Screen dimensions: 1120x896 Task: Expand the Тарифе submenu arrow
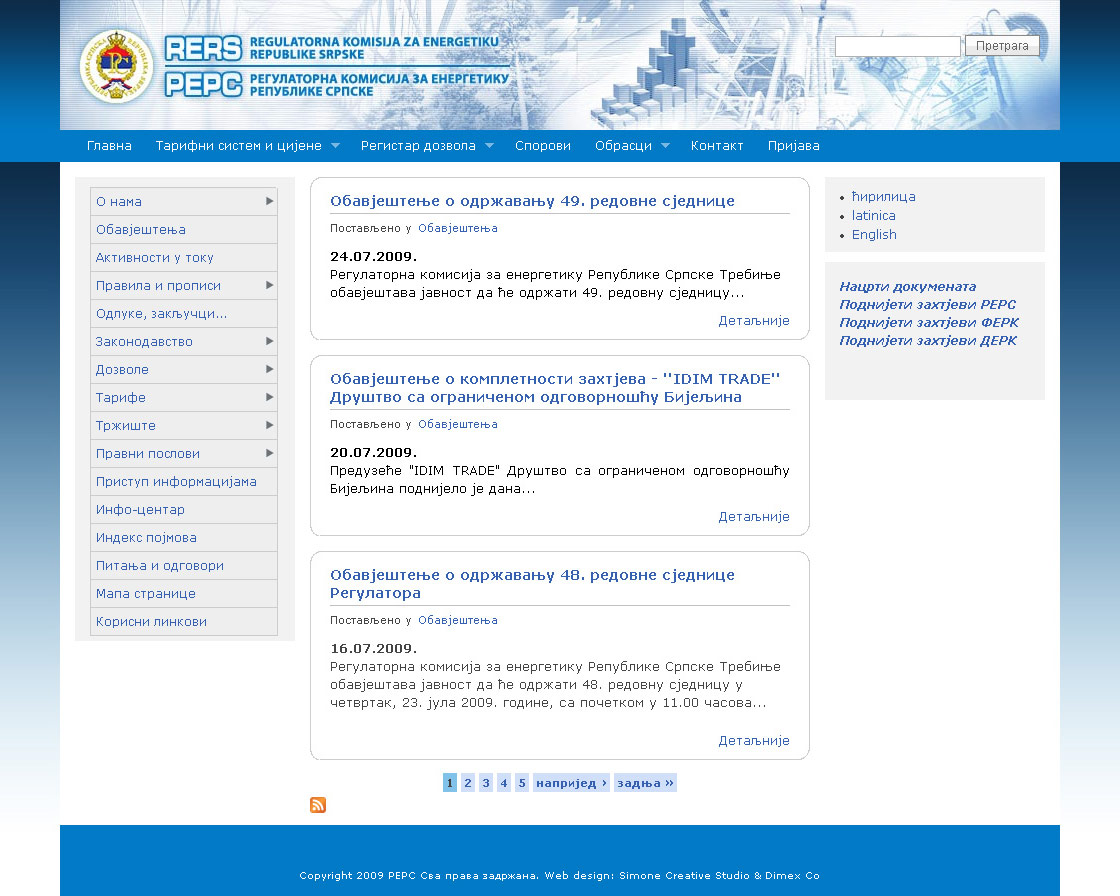pos(269,397)
